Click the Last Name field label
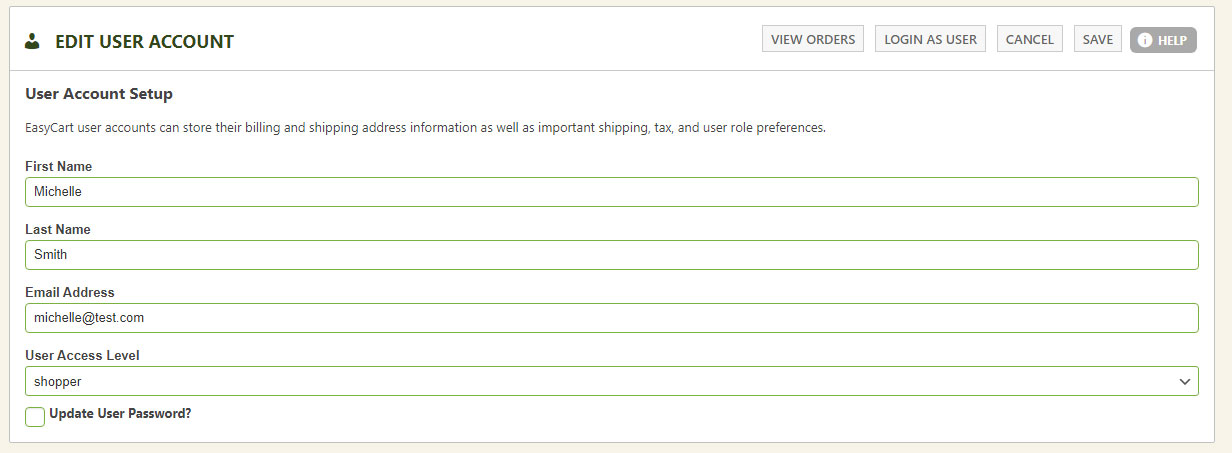This screenshot has width=1232, height=453. coord(57,229)
